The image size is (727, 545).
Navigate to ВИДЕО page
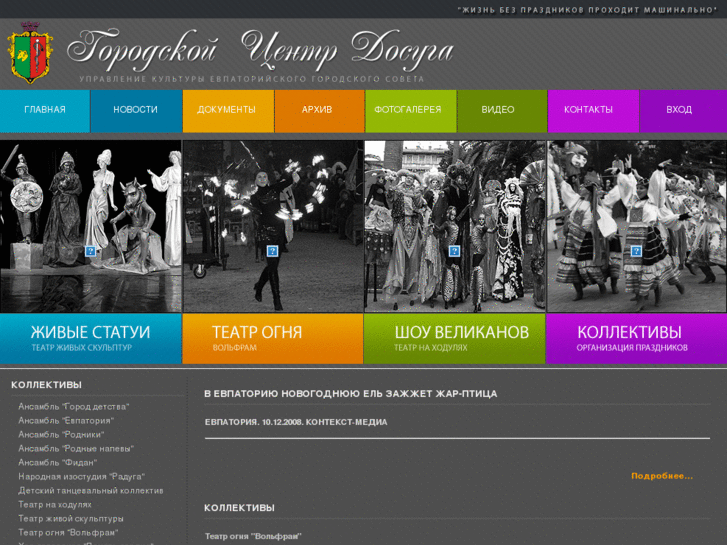502,110
